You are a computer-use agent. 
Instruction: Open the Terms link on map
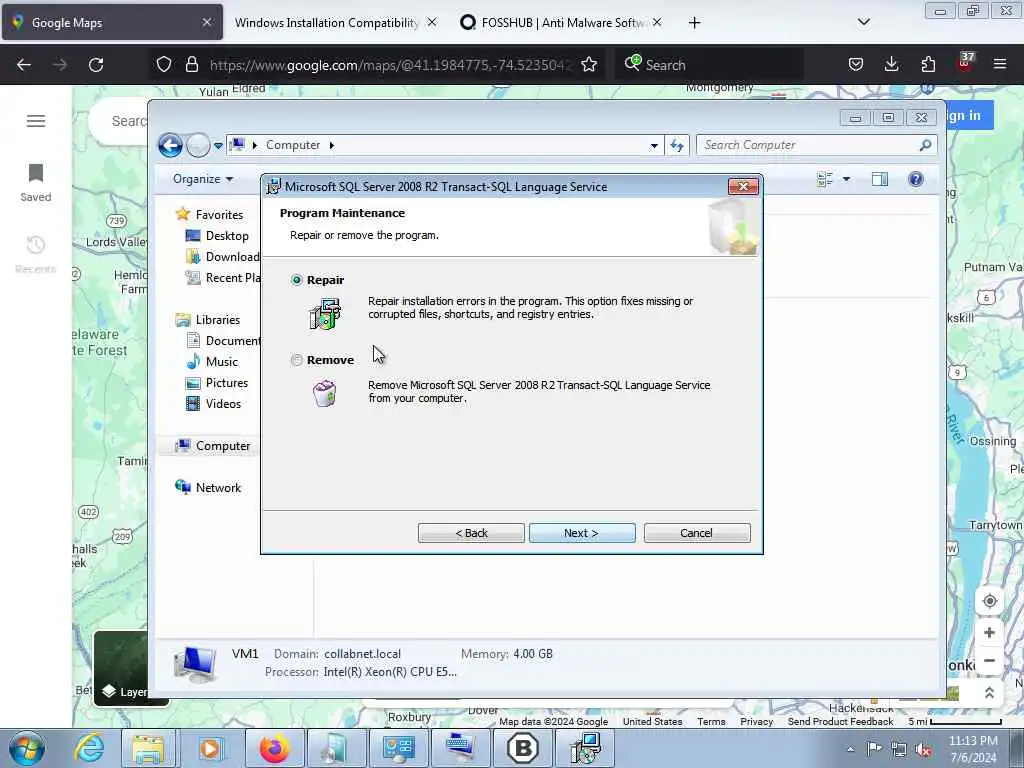(x=711, y=722)
